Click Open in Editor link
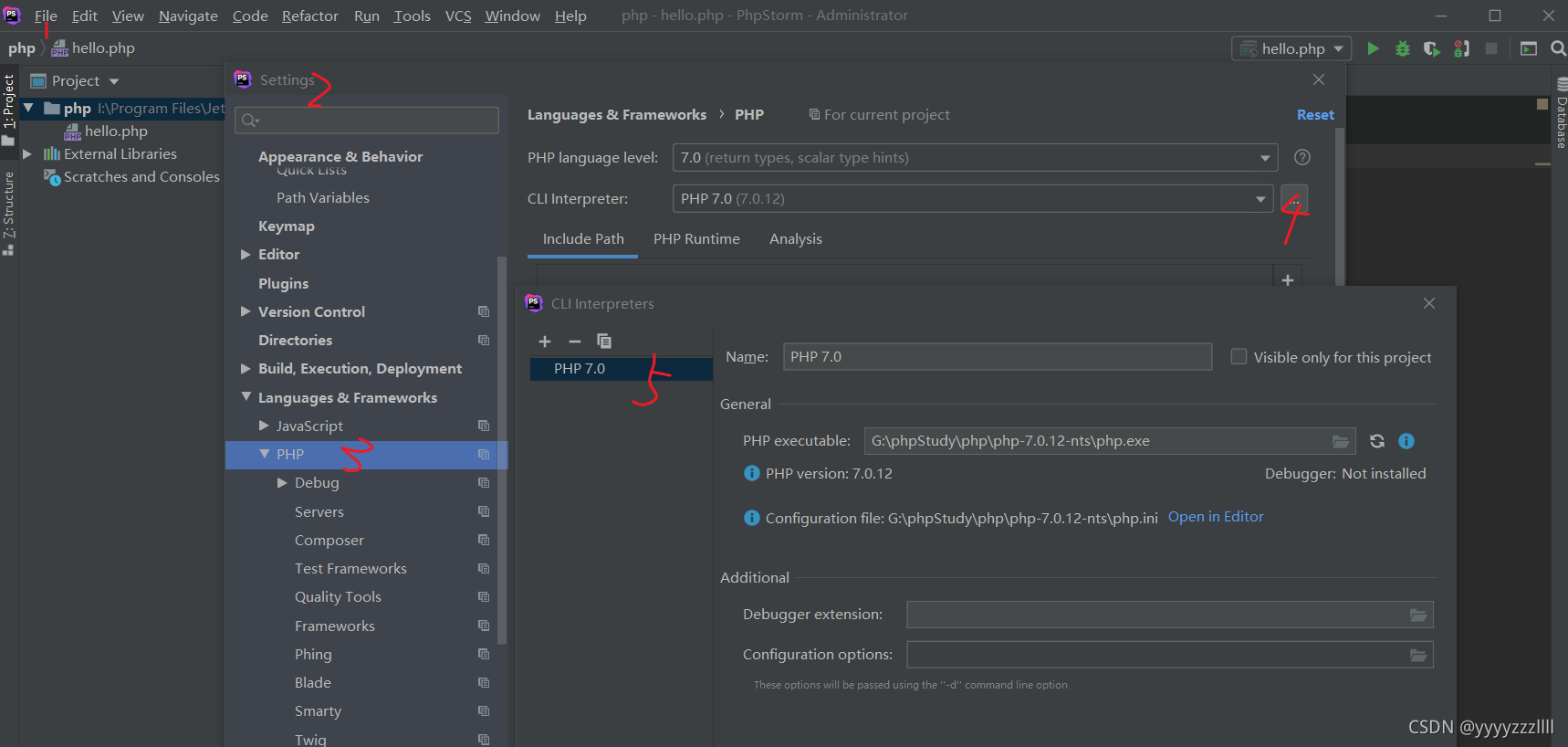 point(1216,517)
